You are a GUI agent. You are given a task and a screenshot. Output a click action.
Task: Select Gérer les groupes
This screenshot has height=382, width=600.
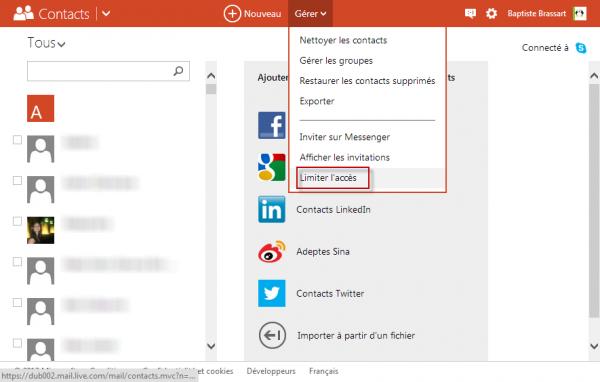pyautogui.click(x=336, y=60)
